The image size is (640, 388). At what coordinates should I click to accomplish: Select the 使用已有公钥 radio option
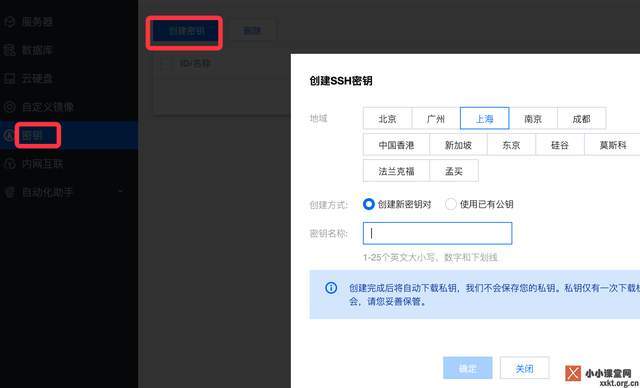click(451, 204)
